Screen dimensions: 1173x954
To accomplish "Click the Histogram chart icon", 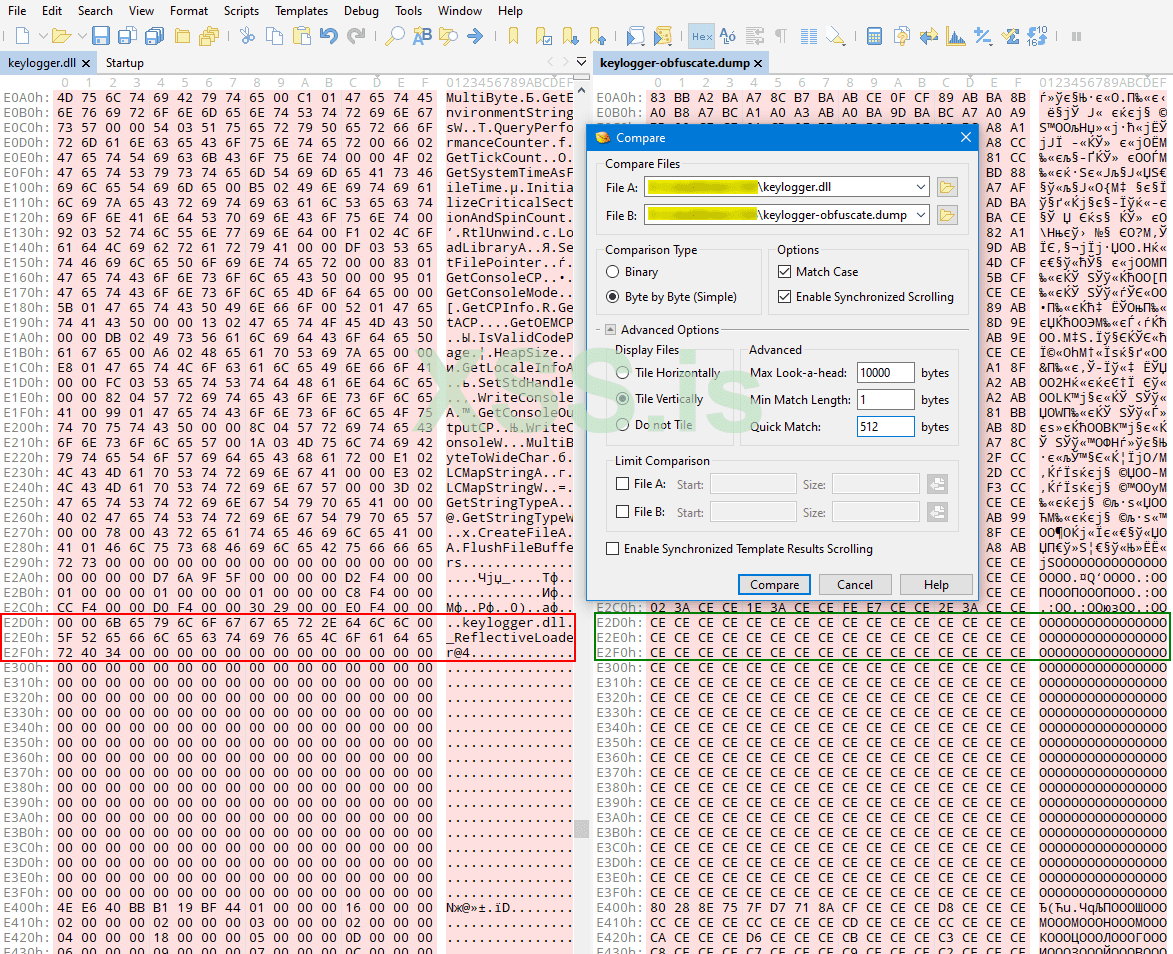I will pyautogui.click(x=955, y=35).
